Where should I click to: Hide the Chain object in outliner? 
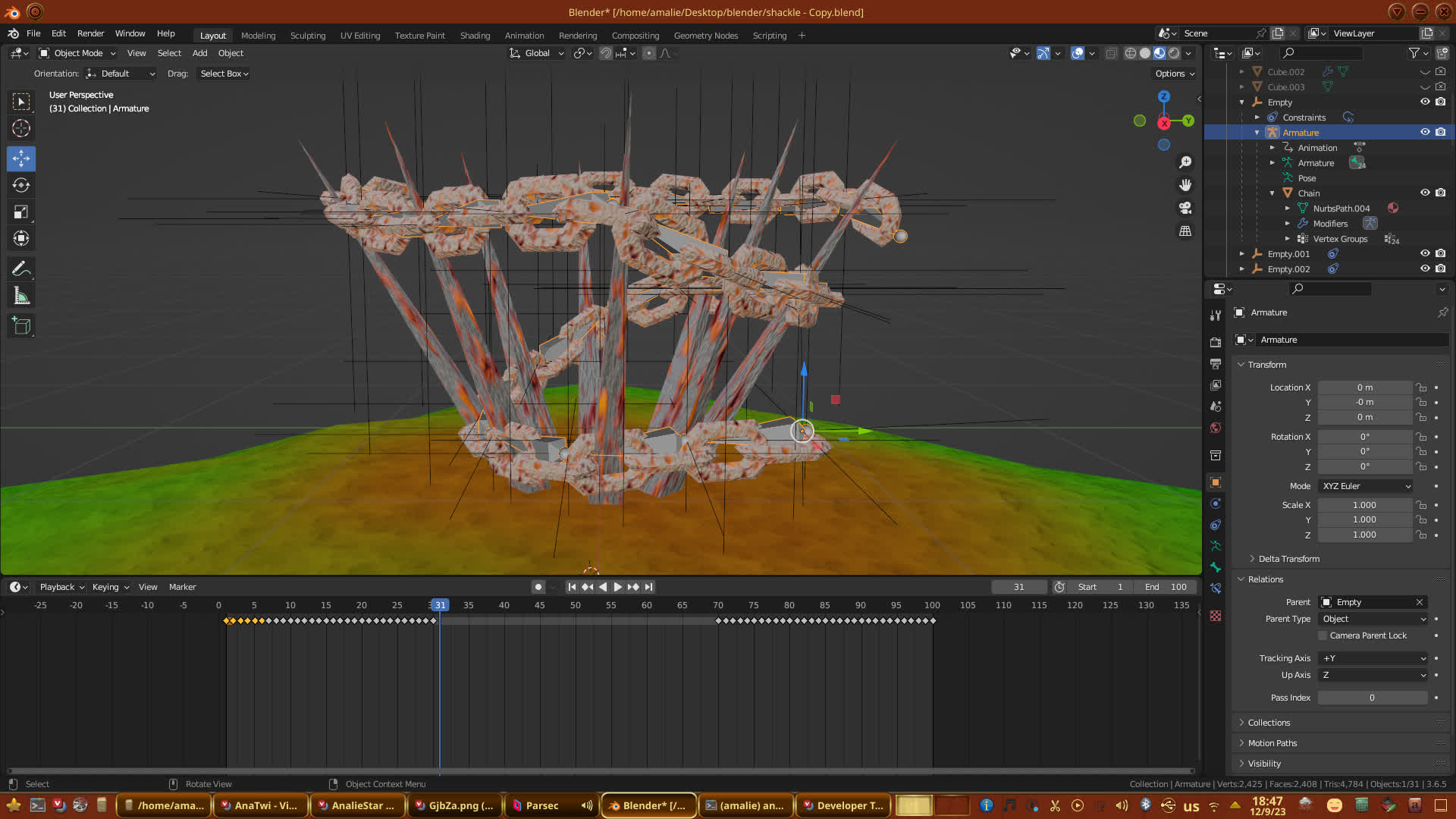point(1425,193)
